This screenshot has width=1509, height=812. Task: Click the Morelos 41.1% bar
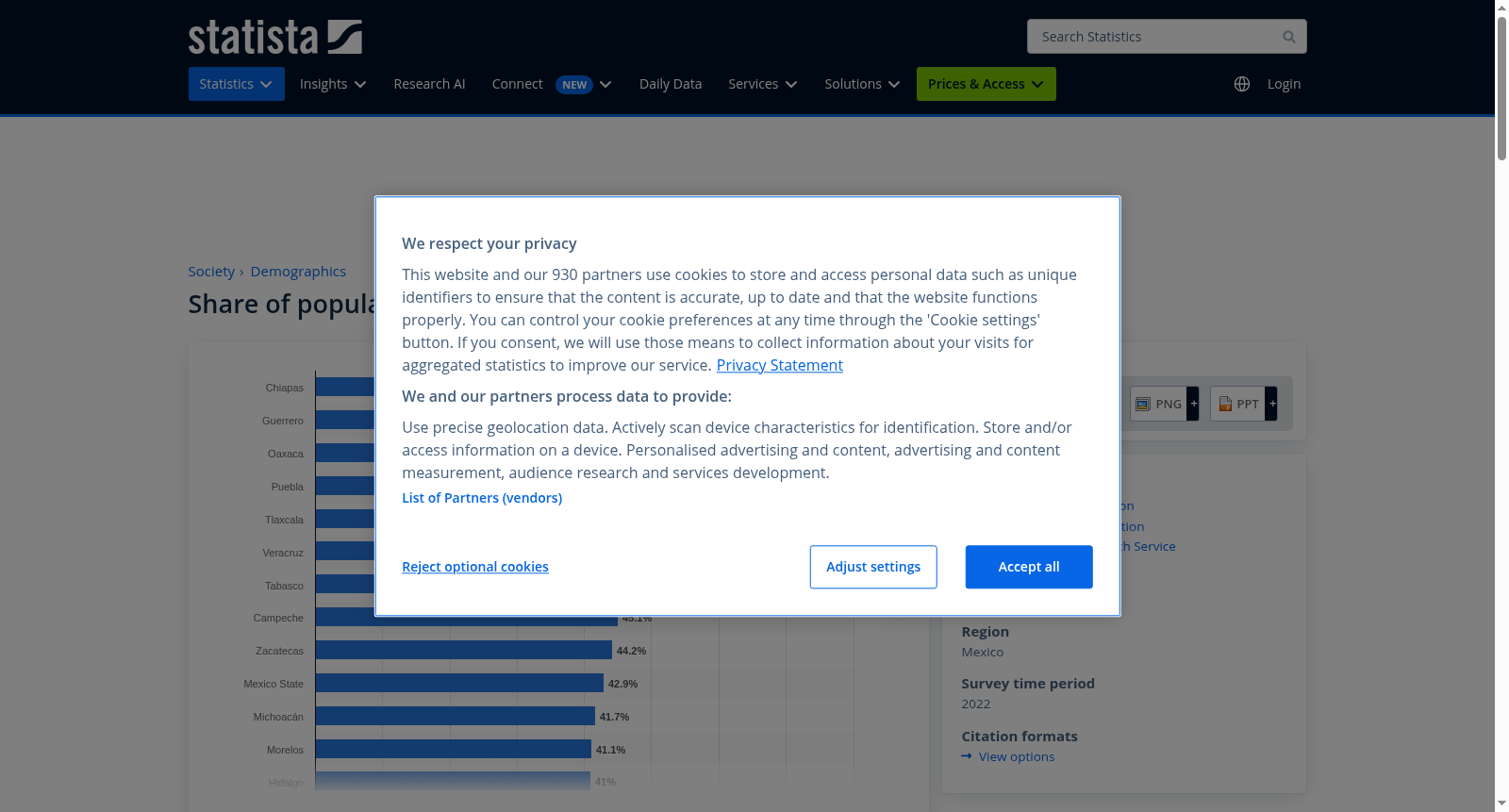(454, 749)
